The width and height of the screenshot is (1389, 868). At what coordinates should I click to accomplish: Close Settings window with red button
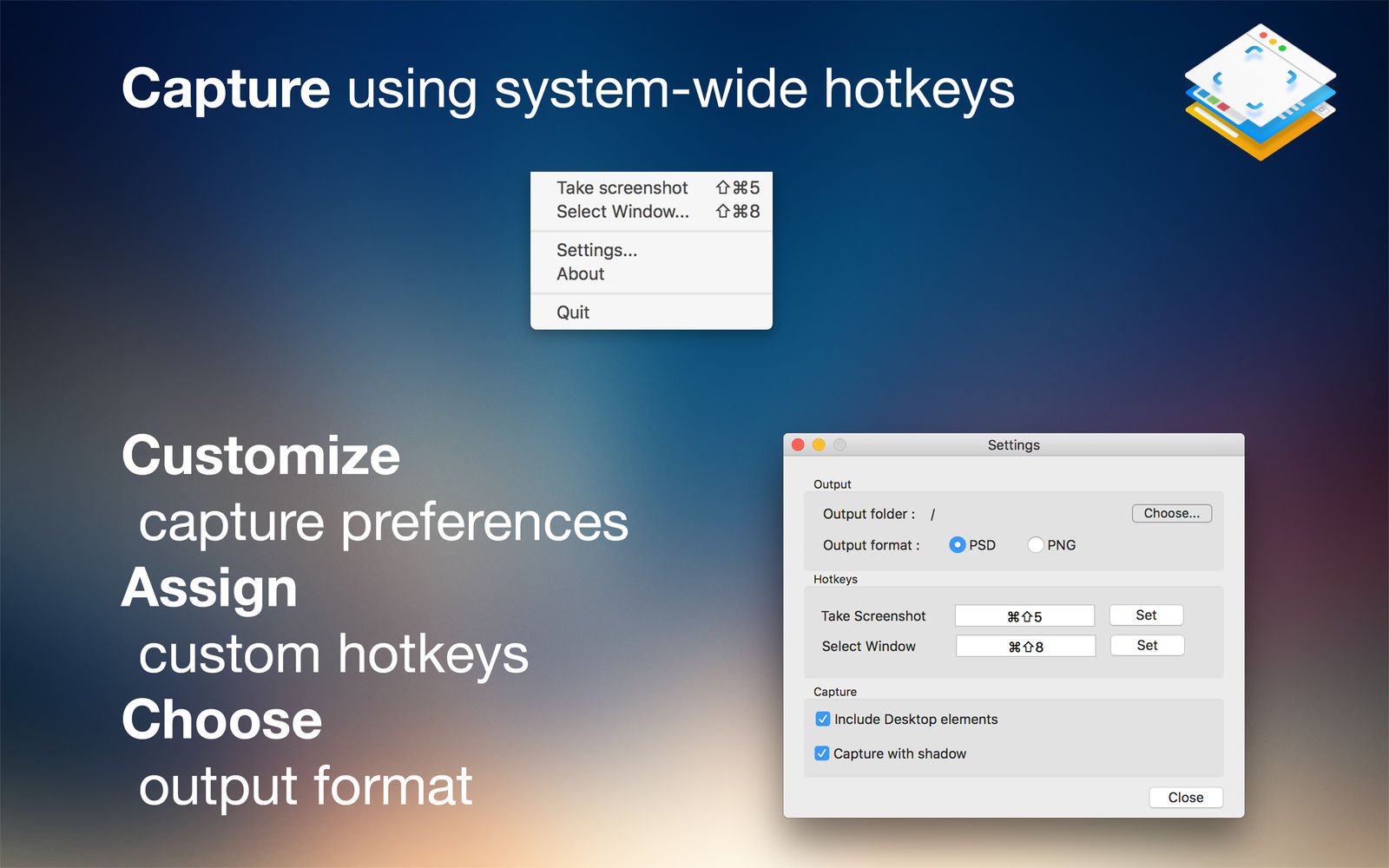798,444
